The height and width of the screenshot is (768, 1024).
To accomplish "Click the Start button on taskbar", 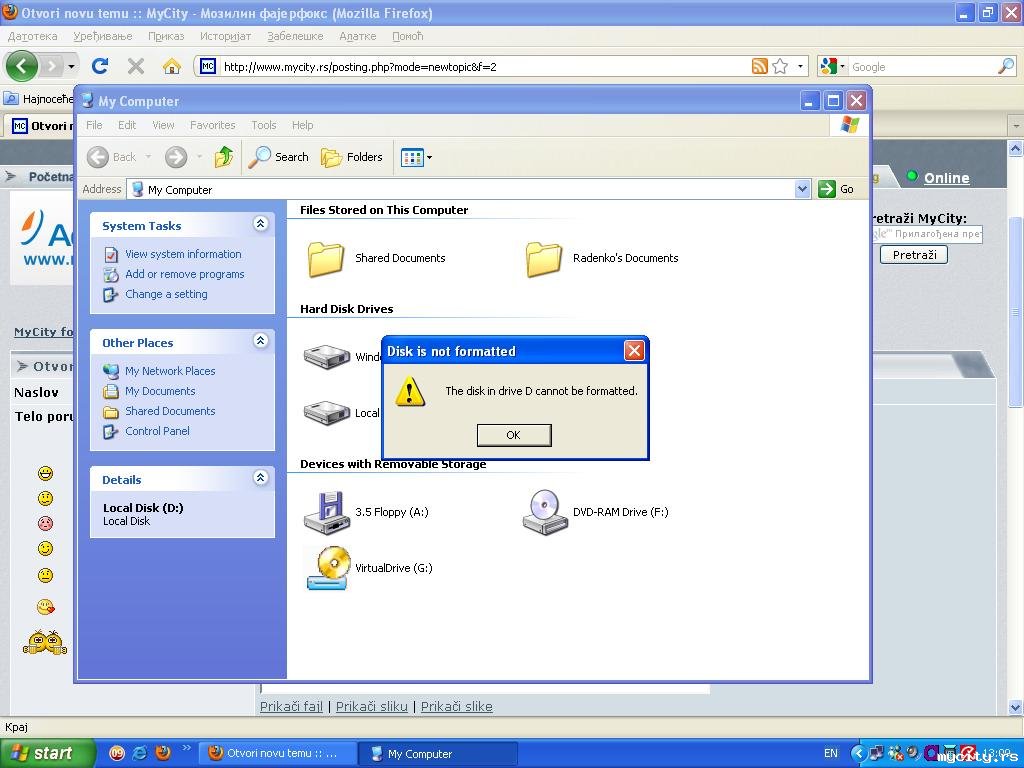I will pos(46,754).
